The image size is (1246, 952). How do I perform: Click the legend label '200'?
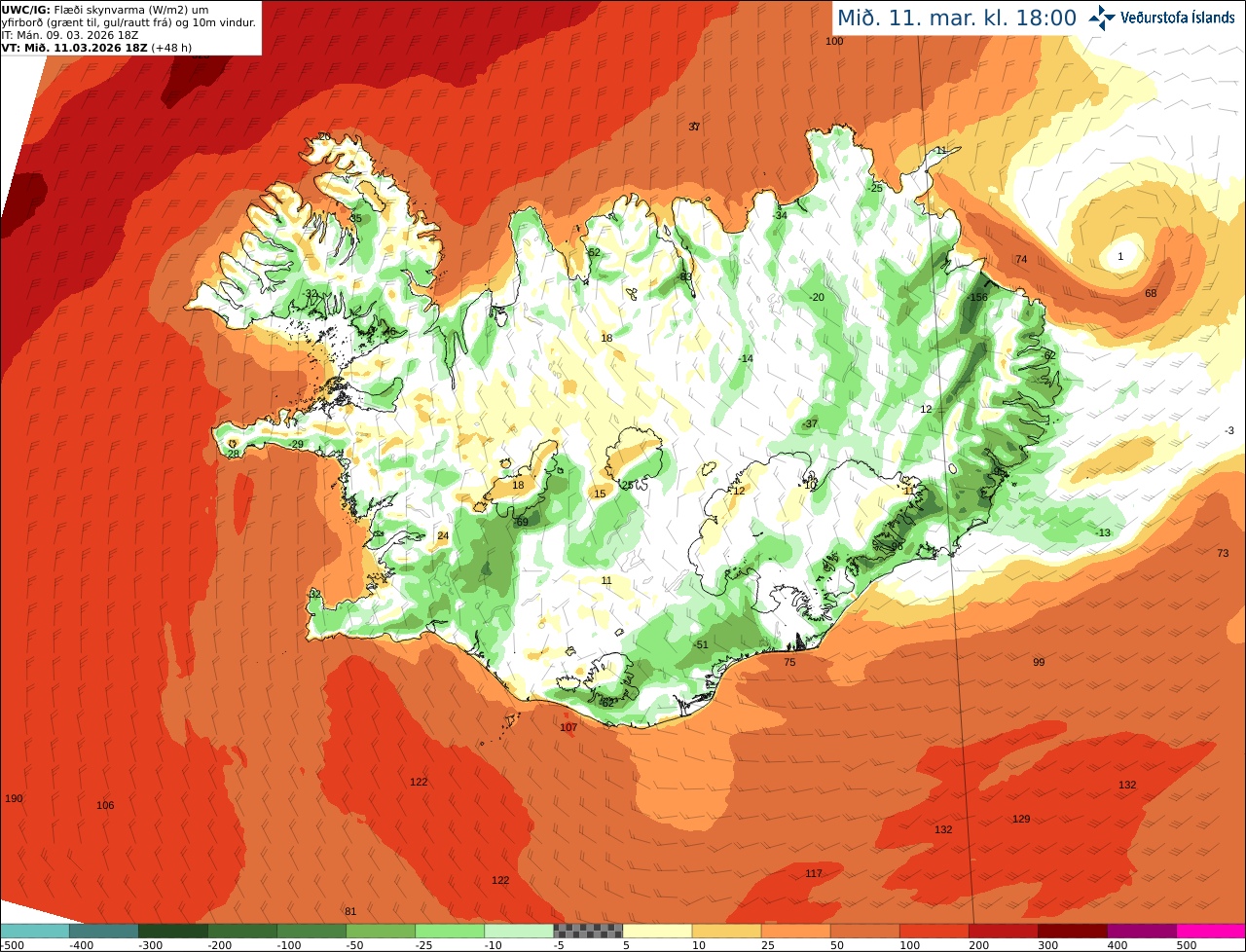pyautogui.click(x=979, y=944)
